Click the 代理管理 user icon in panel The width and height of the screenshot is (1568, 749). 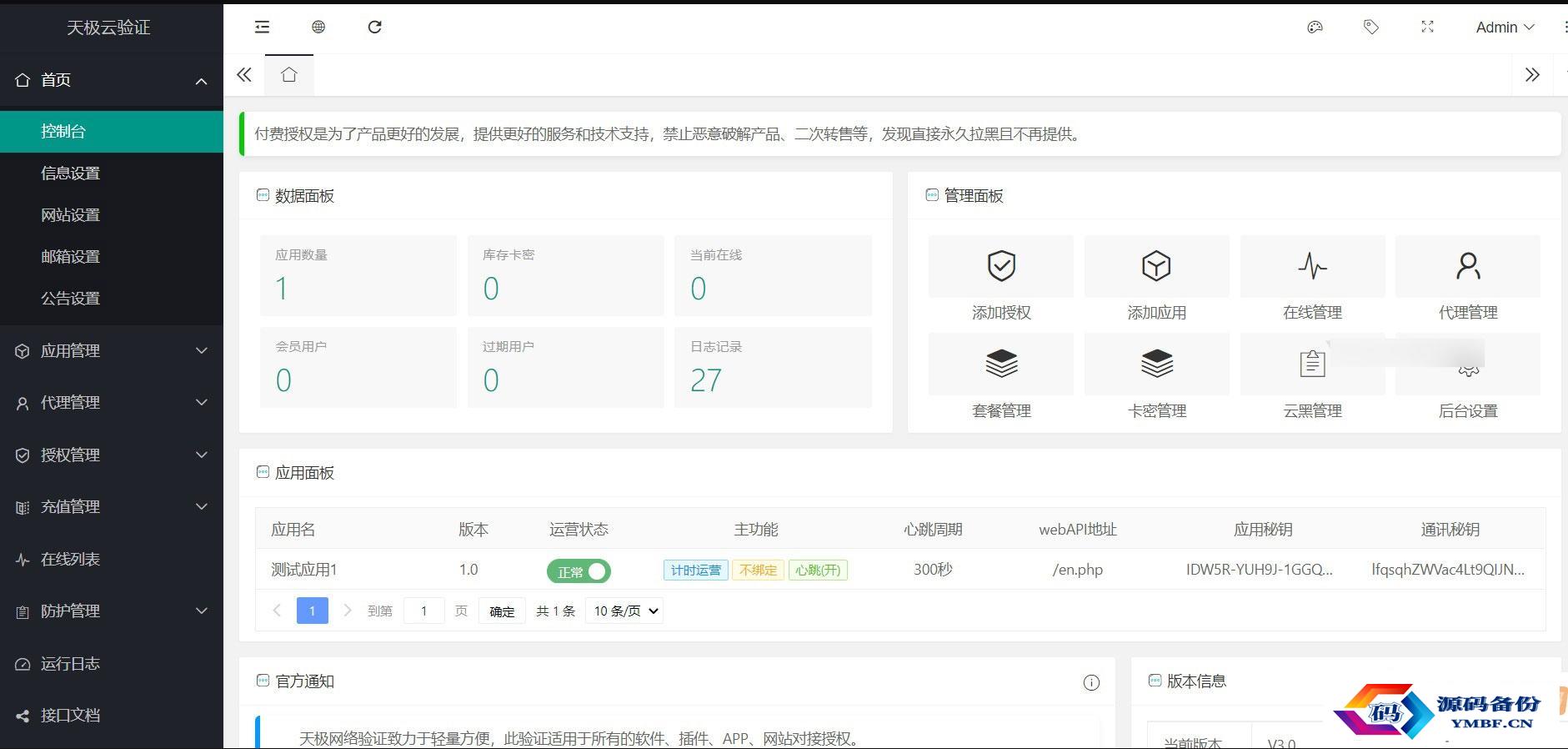(x=1468, y=266)
